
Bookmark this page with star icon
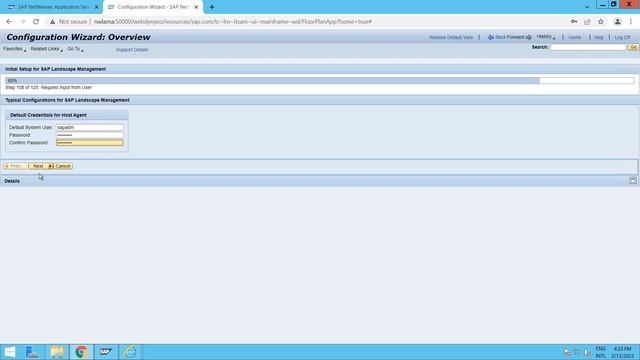601,22
